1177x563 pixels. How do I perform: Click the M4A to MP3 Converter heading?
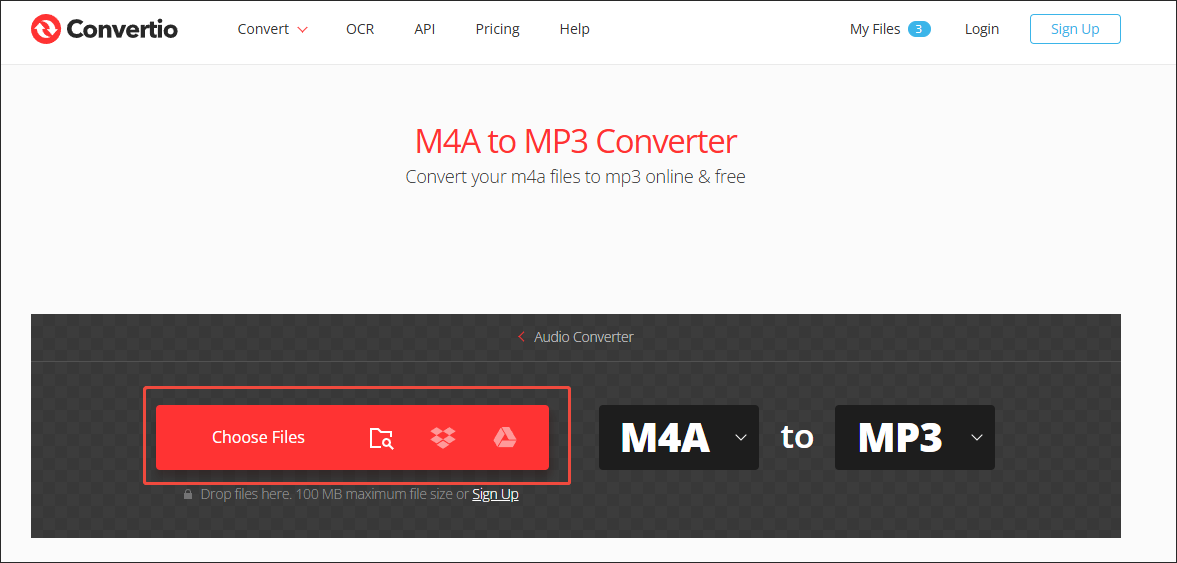pyautogui.click(x=576, y=141)
